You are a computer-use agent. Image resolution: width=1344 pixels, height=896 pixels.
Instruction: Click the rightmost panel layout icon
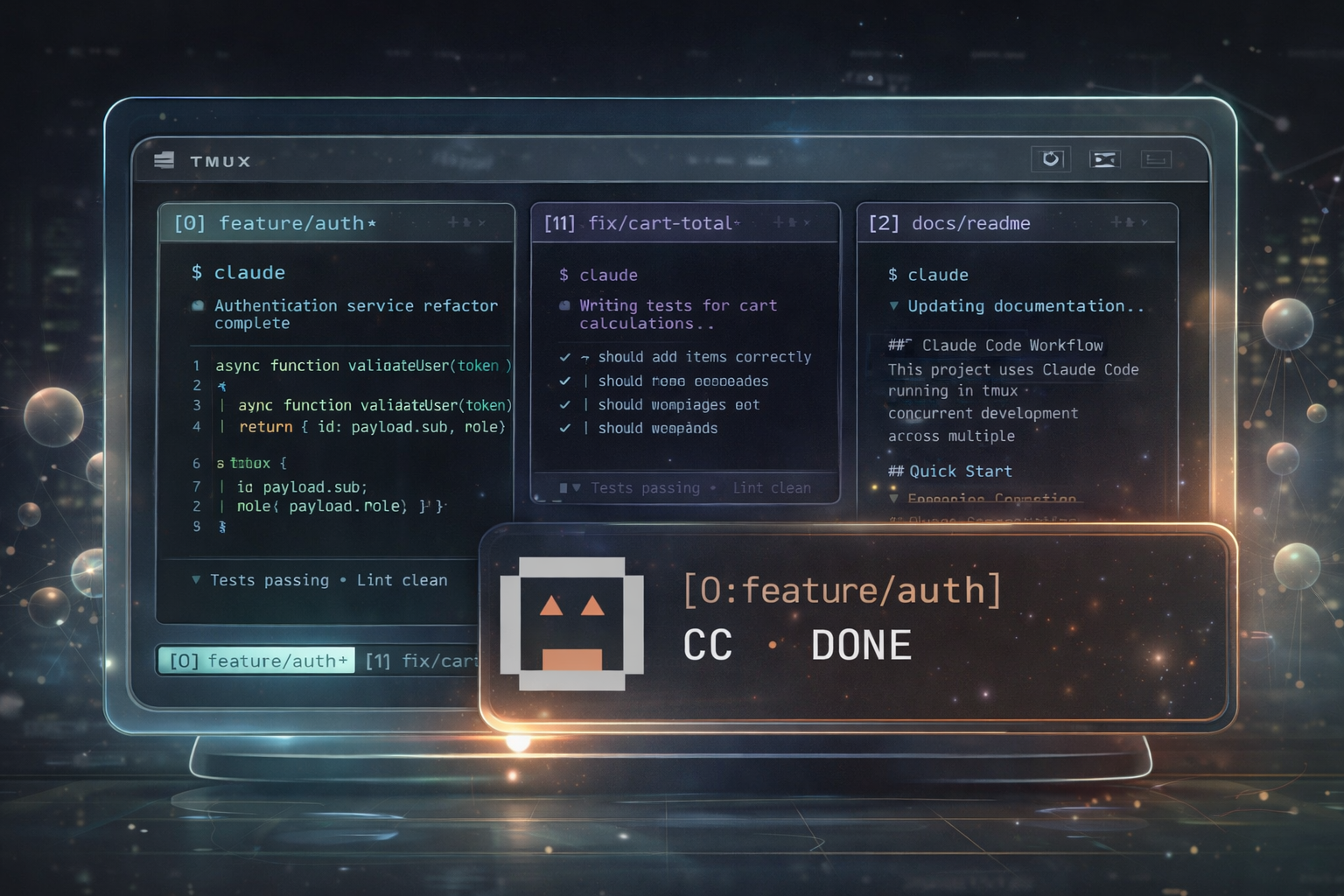[x=1157, y=158]
